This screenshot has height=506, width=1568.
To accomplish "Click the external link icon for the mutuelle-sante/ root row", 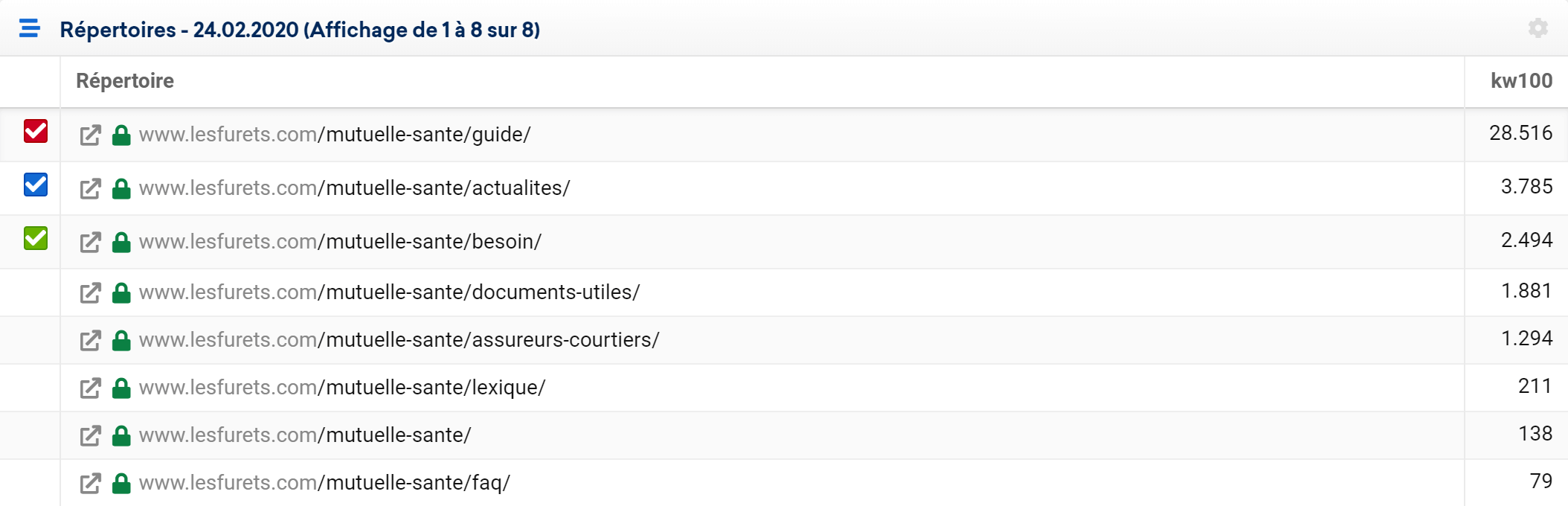I will click(x=90, y=436).
